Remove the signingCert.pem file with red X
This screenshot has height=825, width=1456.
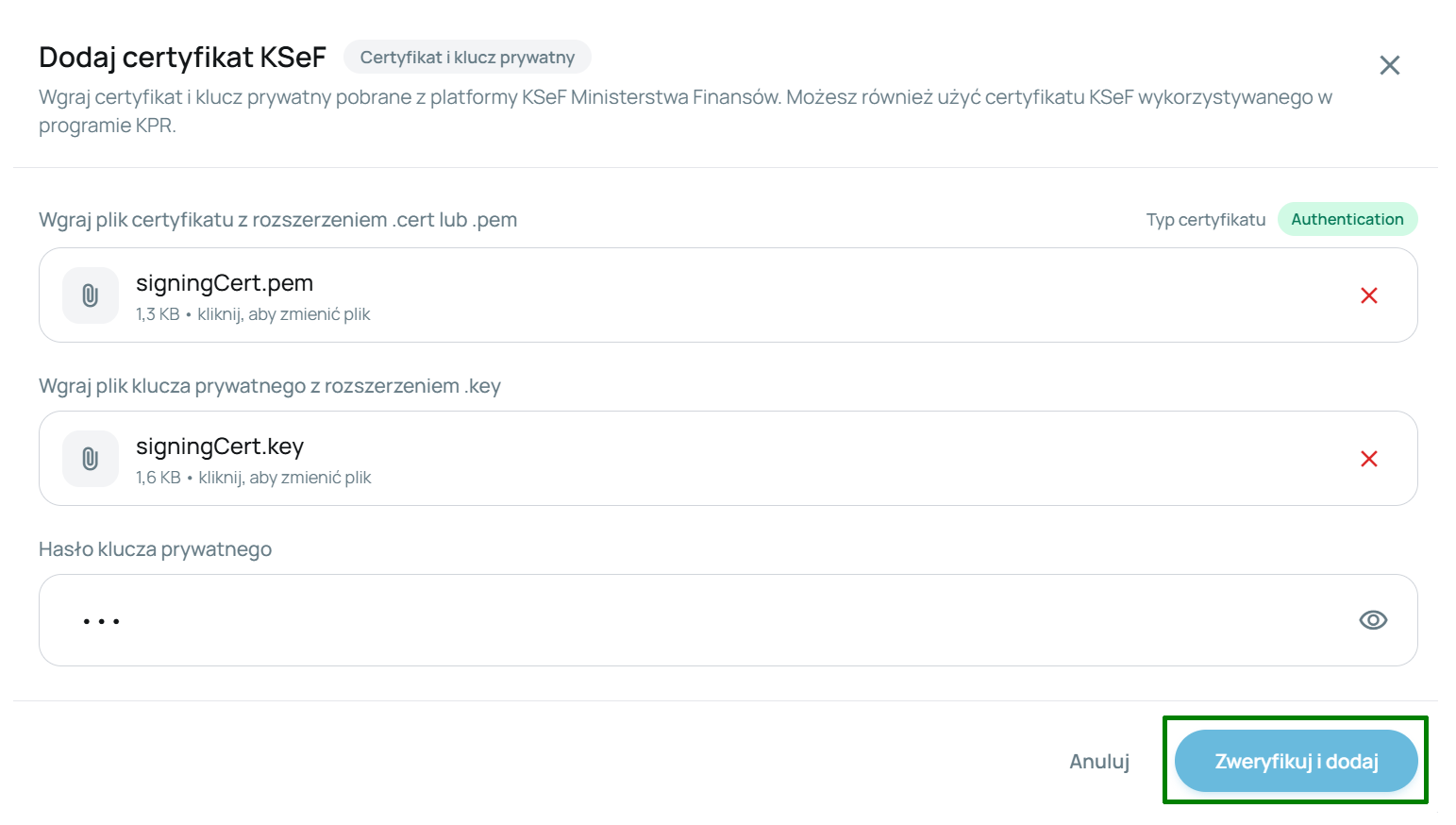(1369, 295)
